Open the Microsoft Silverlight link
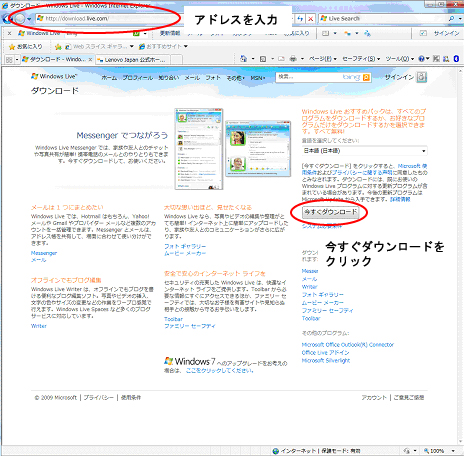This screenshot has height=456, width=464. click(326, 361)
